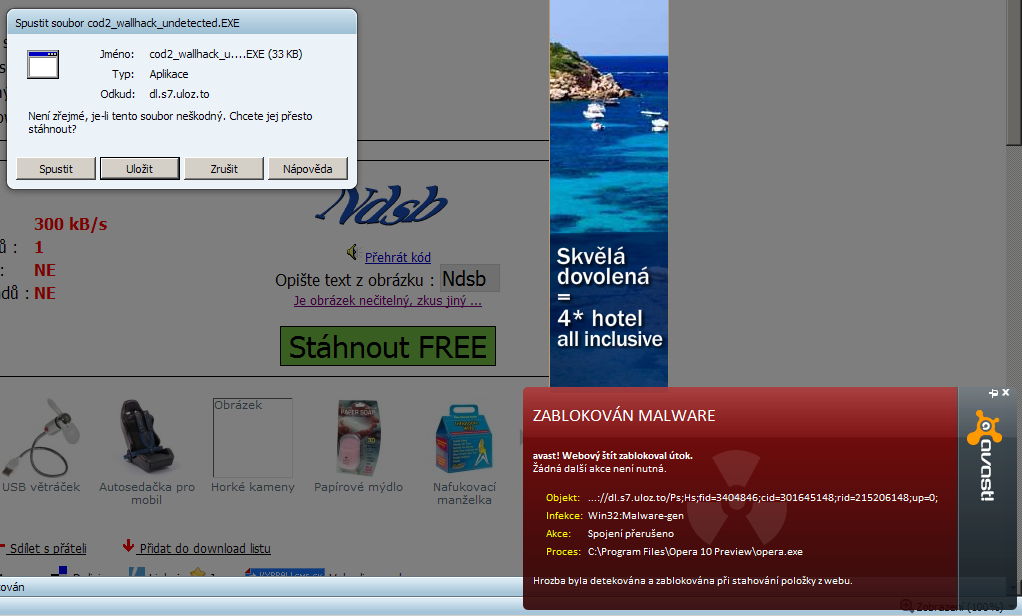Focus the captcha text field with Ndsb
The height and width of the screenshot is (616, 1022).
click(470, 278)
